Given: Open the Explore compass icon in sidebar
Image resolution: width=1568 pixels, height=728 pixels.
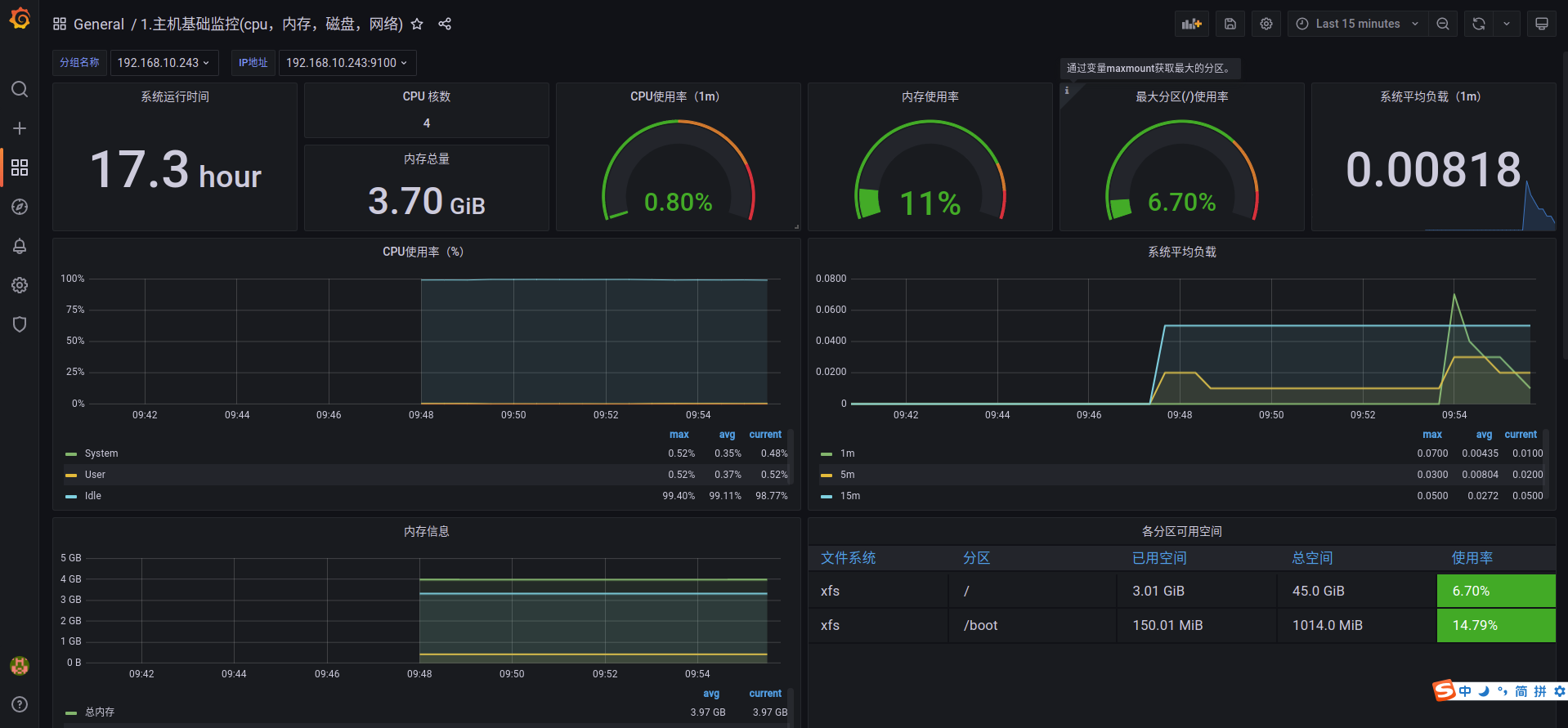Looking at the screenshot, I should [x=20, y=207].
